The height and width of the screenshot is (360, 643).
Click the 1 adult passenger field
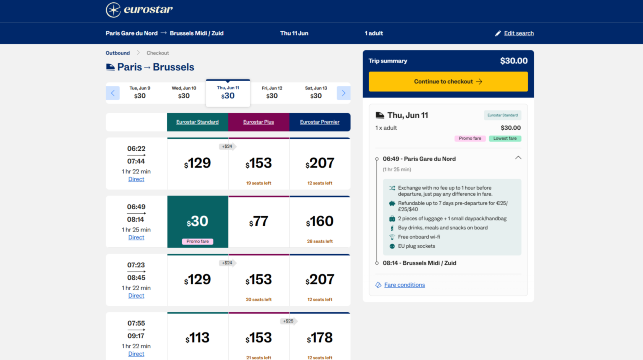[x=374, y=33]
